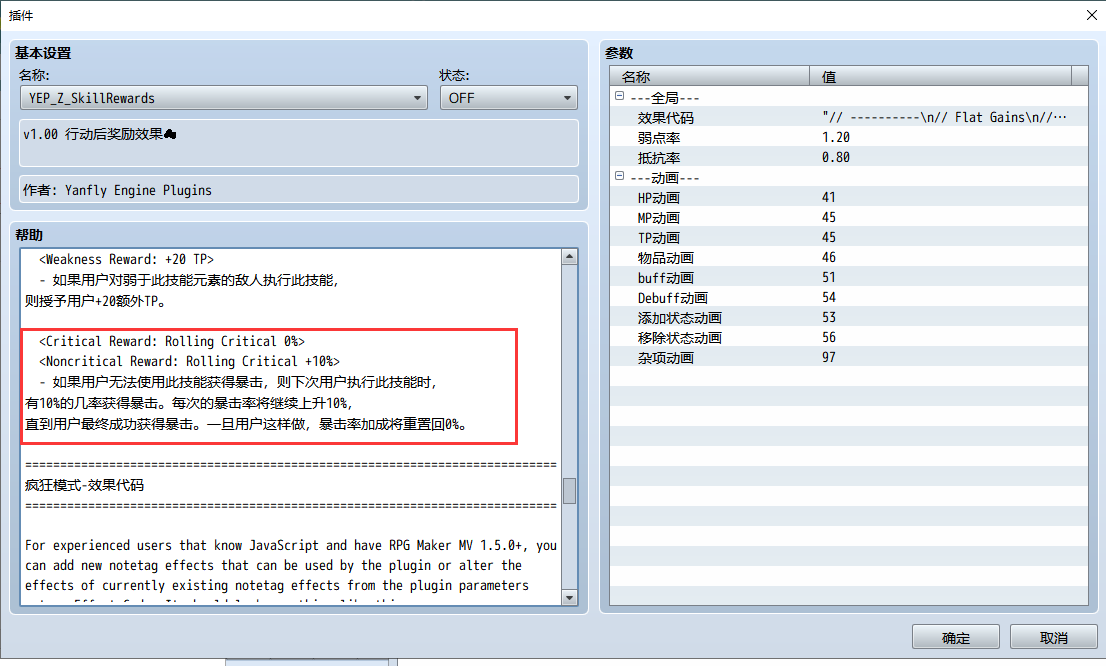The image size is (1106, 666).
Task: Click the value 97 for 杂项动画
Action: coord(829,357)
